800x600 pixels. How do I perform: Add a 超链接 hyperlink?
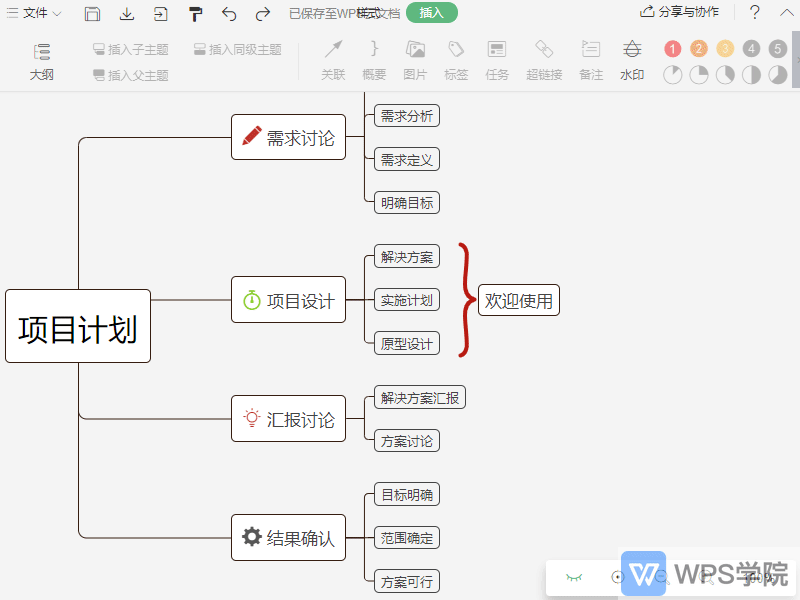point(543,58)
